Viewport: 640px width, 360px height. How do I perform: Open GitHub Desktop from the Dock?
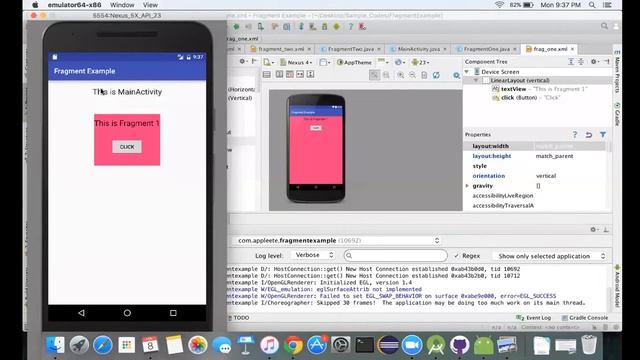coord(460,345)
